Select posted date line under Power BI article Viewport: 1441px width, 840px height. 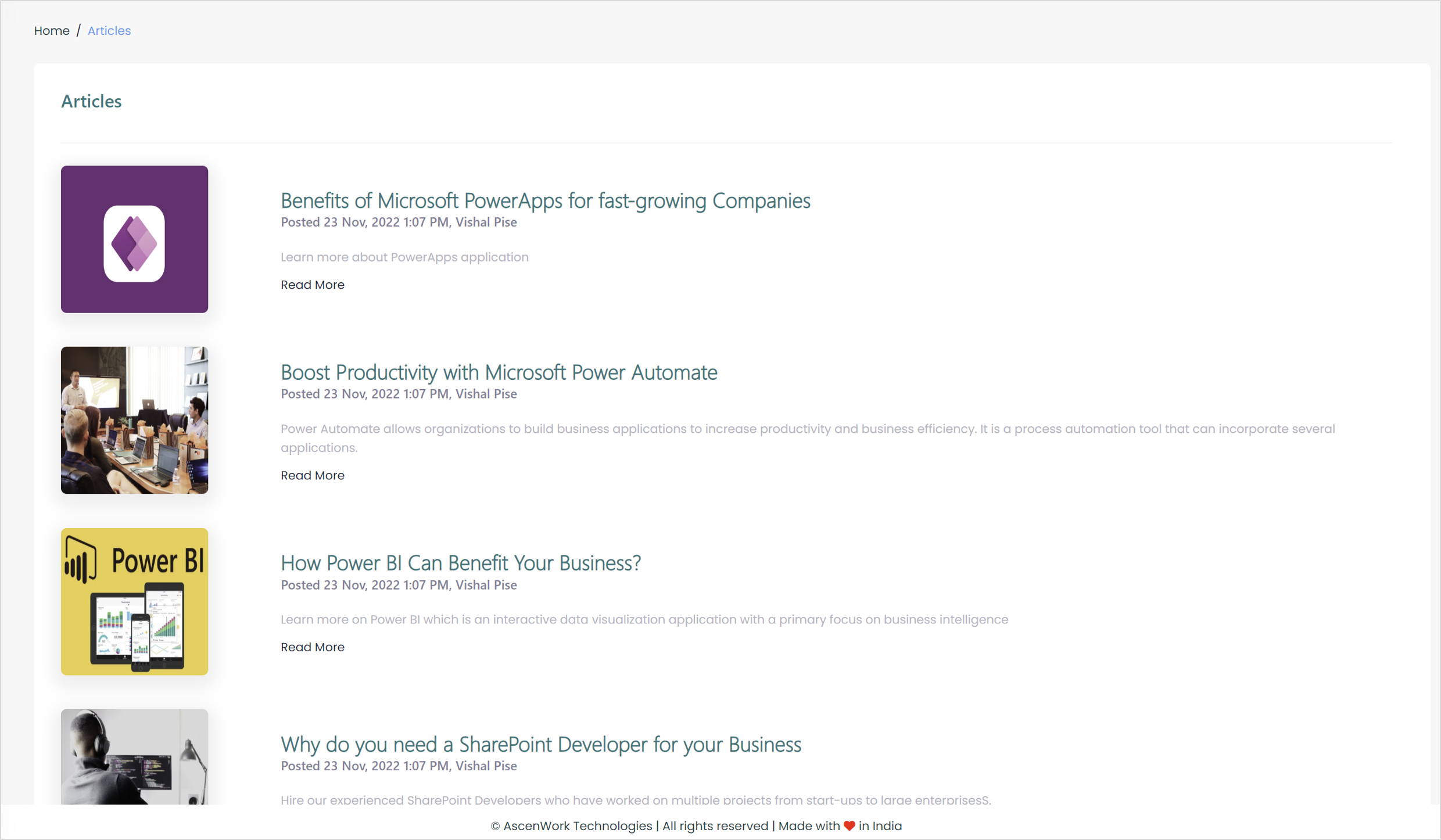399,586
